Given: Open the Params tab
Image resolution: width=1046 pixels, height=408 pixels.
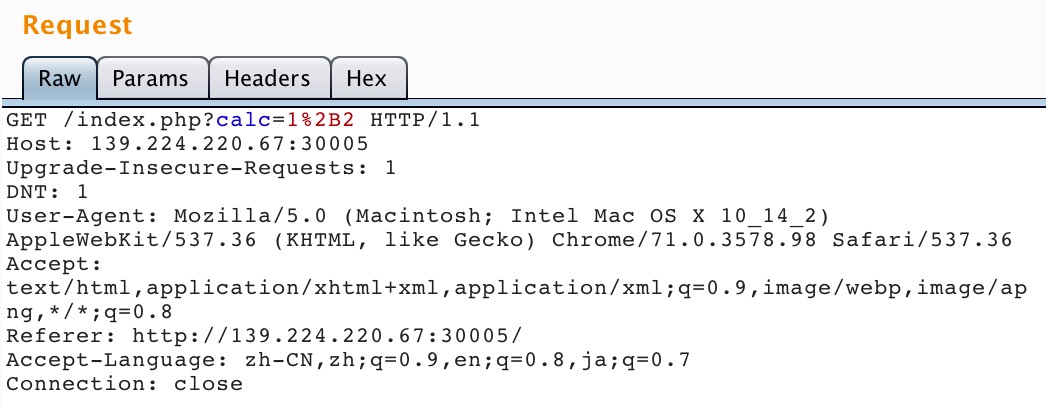Looking at the screenshot, I should pos(151,79).
